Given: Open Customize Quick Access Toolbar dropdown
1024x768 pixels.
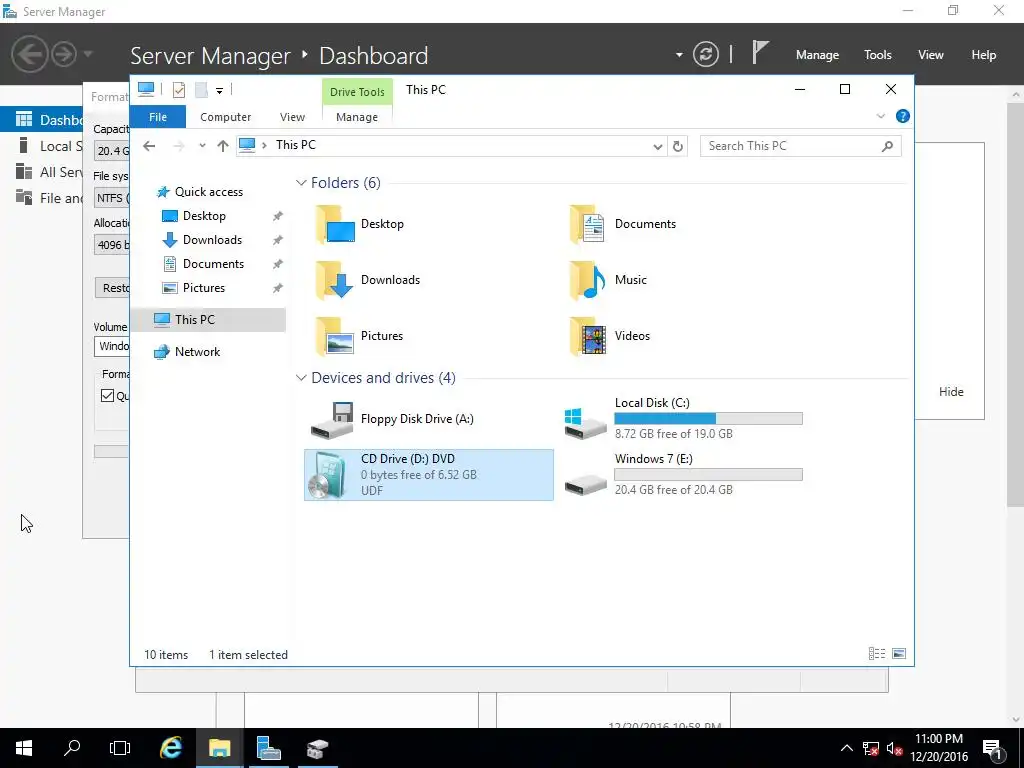Looking at the screenshot, I should 219,91.
